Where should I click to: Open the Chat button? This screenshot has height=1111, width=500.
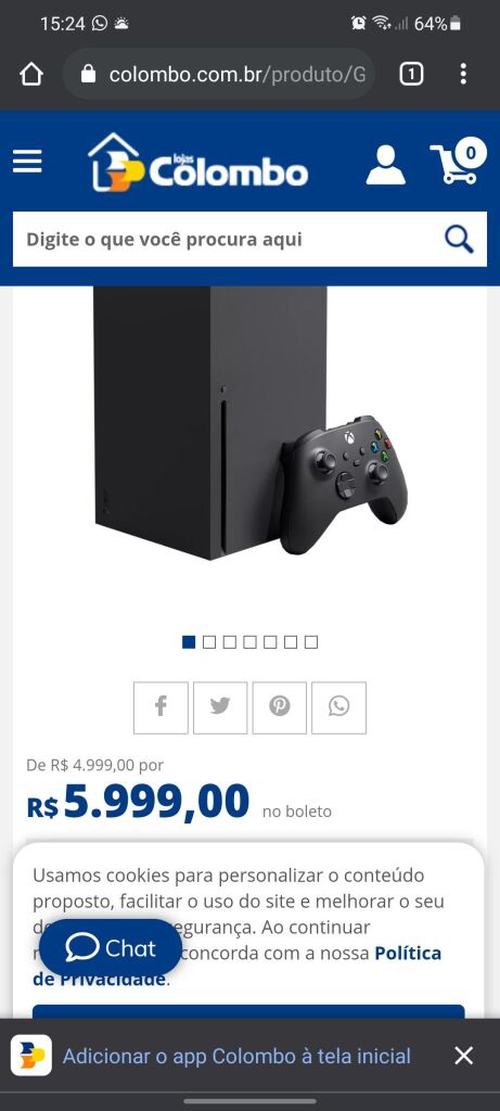click(110, 948)
